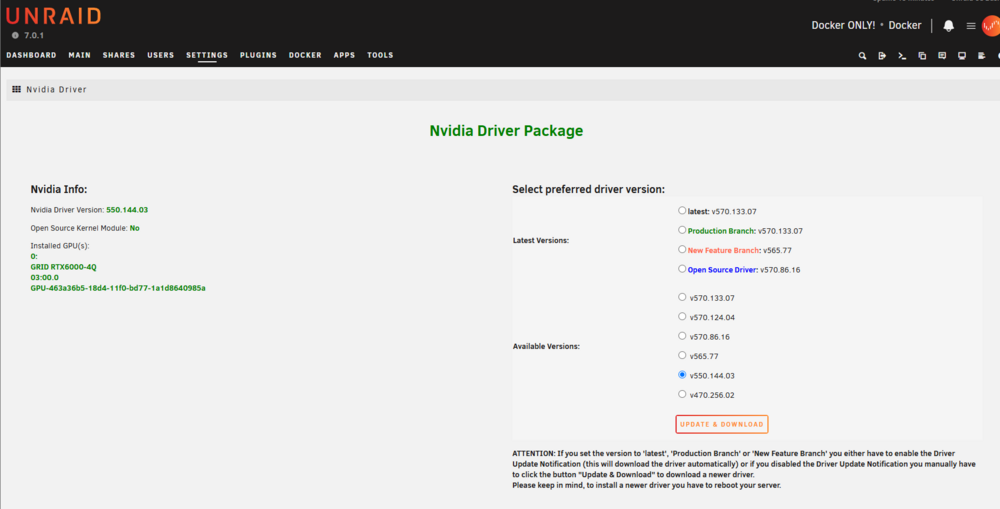Image resolution: width=1000 pixels, height=509 pixels.
Task: Click the system info monitor icon
Action: click(x=962, y=56)
